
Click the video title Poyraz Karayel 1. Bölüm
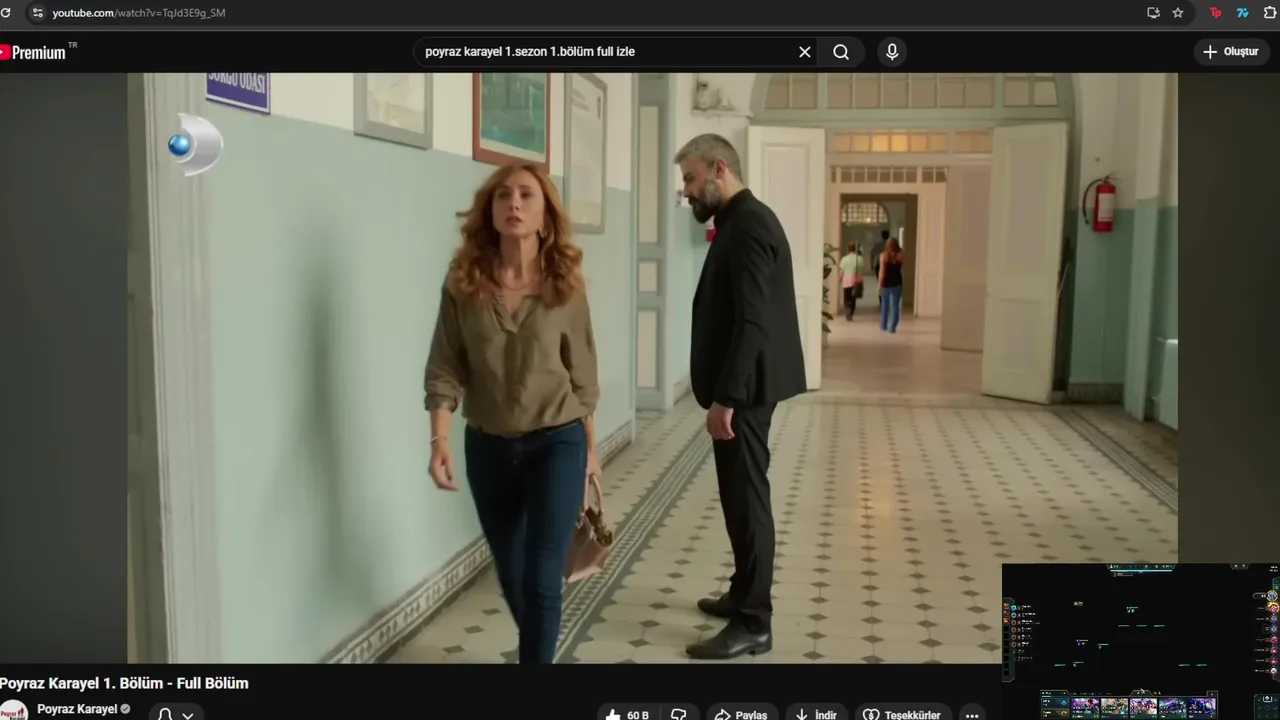(124, 683)
